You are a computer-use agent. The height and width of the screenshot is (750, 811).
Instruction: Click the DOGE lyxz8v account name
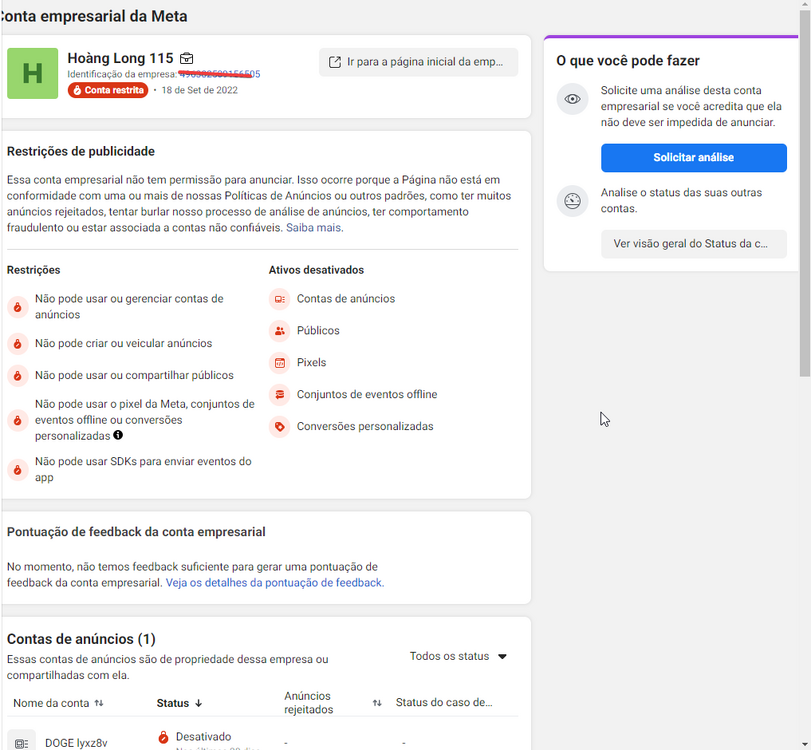[x=76, y=743]
